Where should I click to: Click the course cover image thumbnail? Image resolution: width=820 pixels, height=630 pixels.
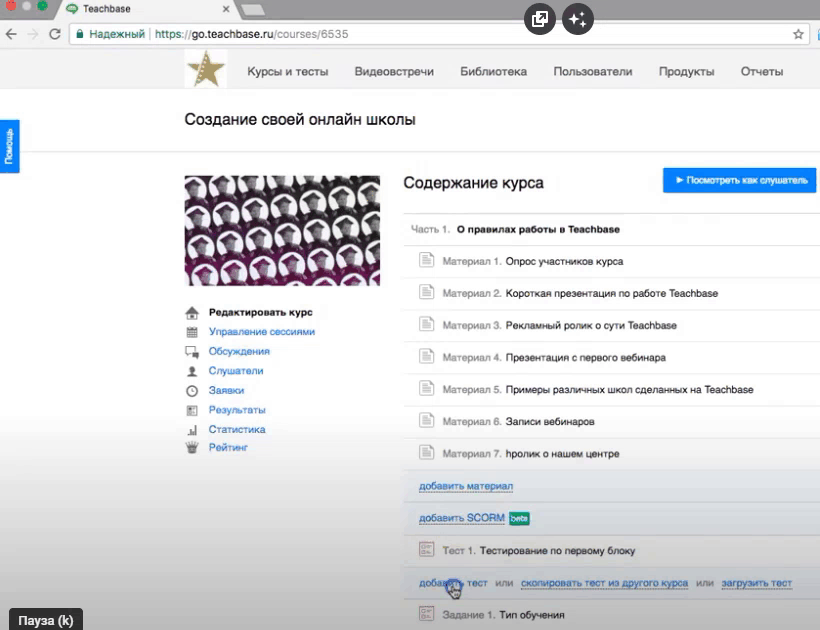click(x=282, y=231)
